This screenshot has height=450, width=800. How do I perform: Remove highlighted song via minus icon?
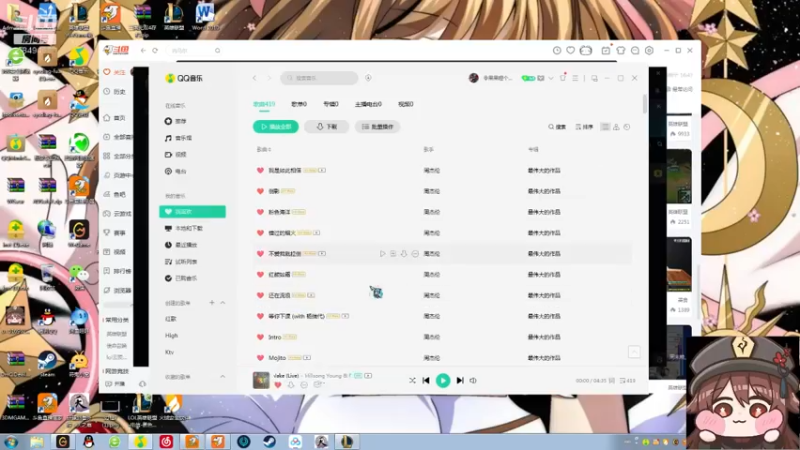415,254
